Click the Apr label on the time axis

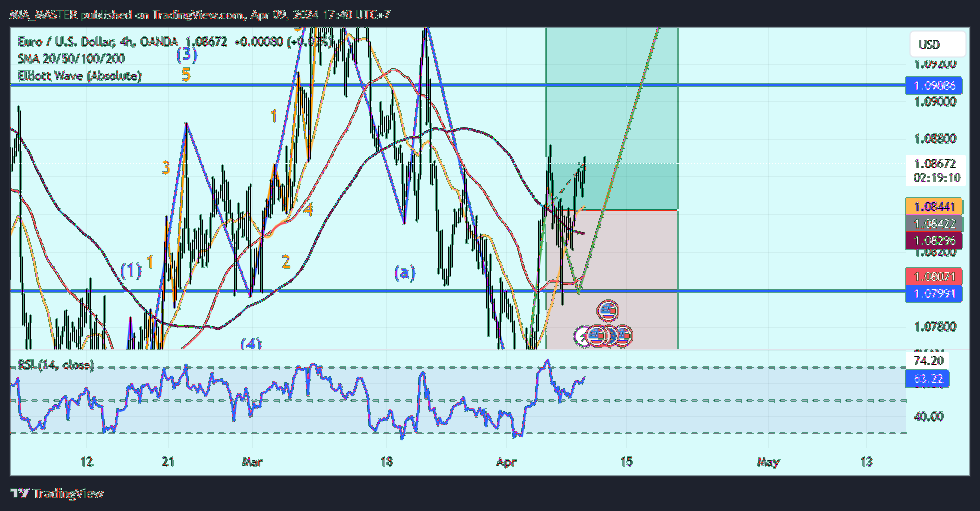(506, 462)
